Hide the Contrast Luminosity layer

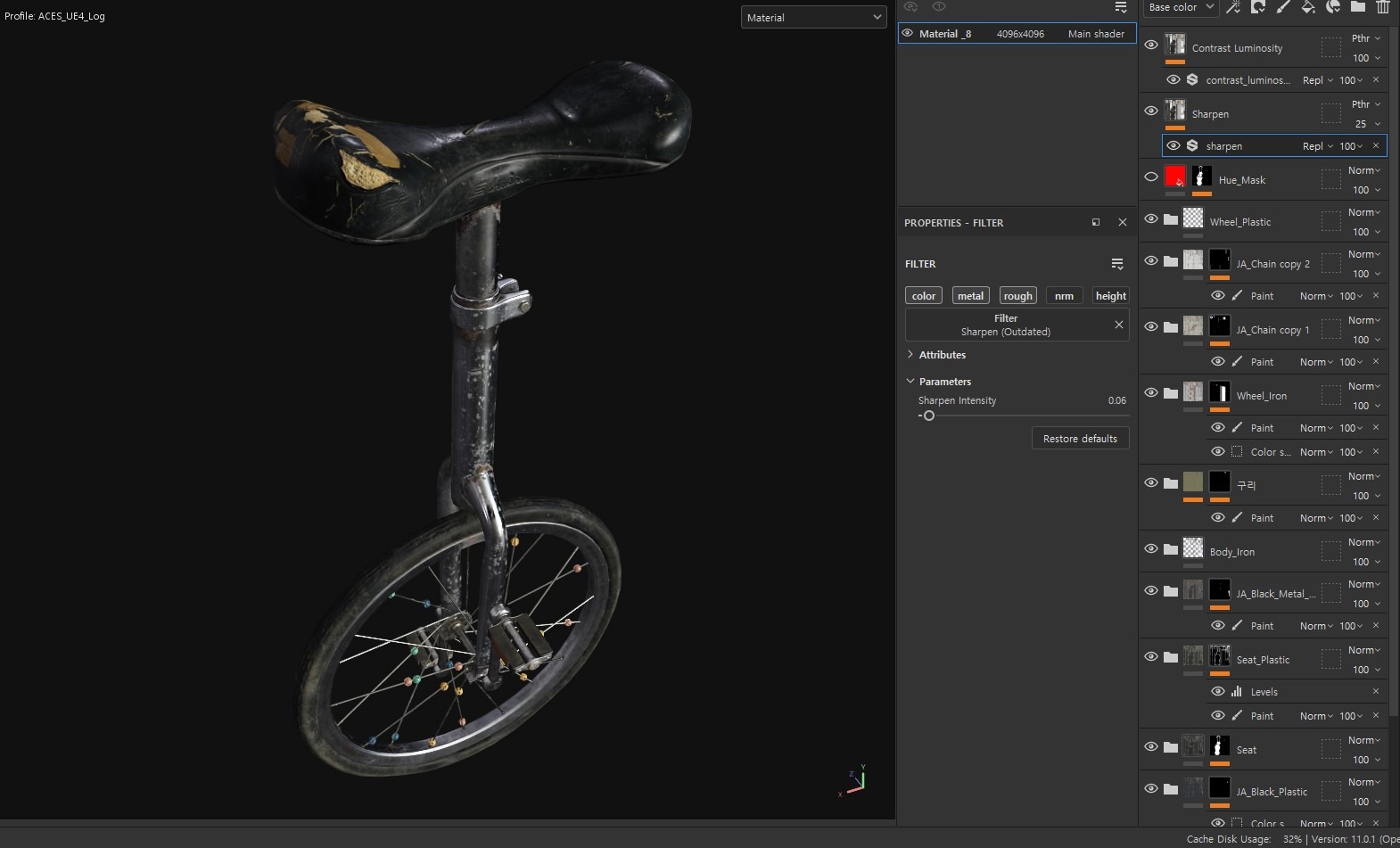[x=1151, y=45]
